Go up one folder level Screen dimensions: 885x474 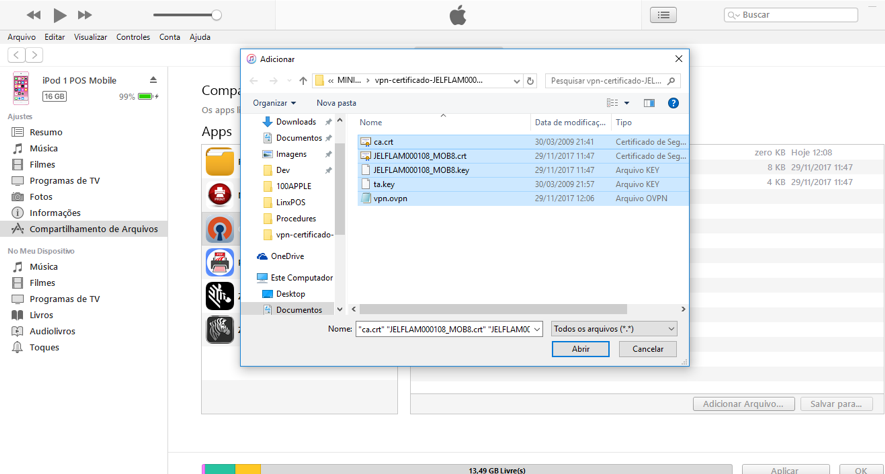(x=303, y=81)
